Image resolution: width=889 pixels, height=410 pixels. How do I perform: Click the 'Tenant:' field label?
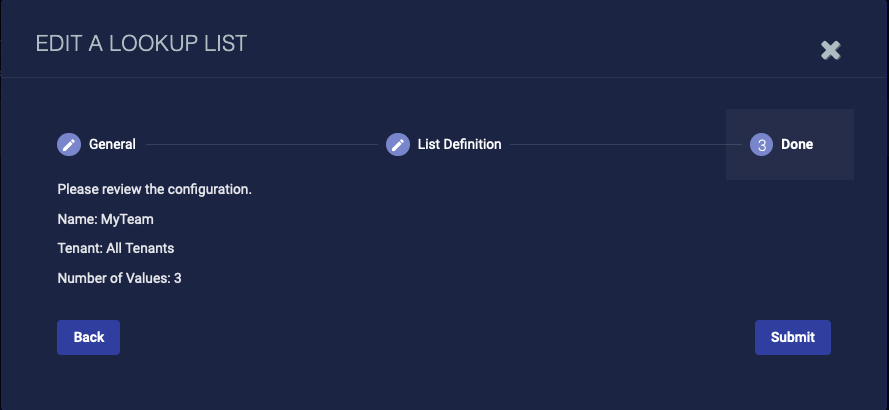tap(80, 248)
